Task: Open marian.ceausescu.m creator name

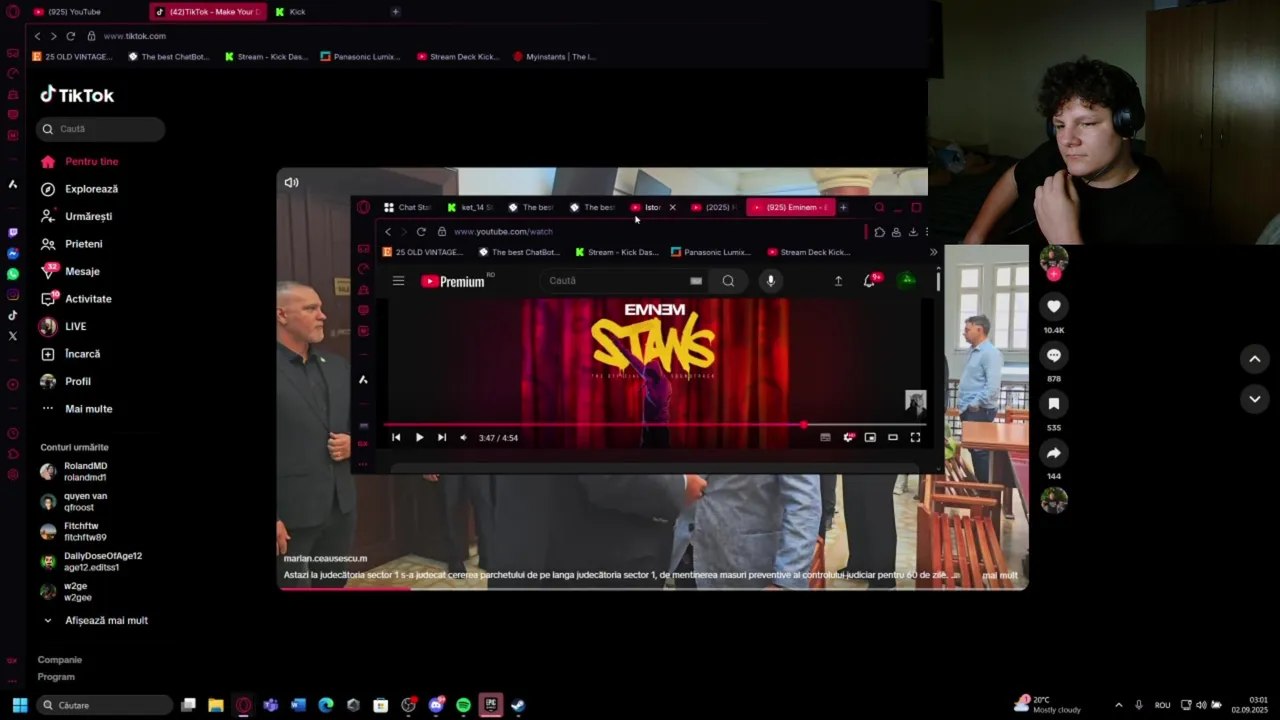Action: click(325, 558)
